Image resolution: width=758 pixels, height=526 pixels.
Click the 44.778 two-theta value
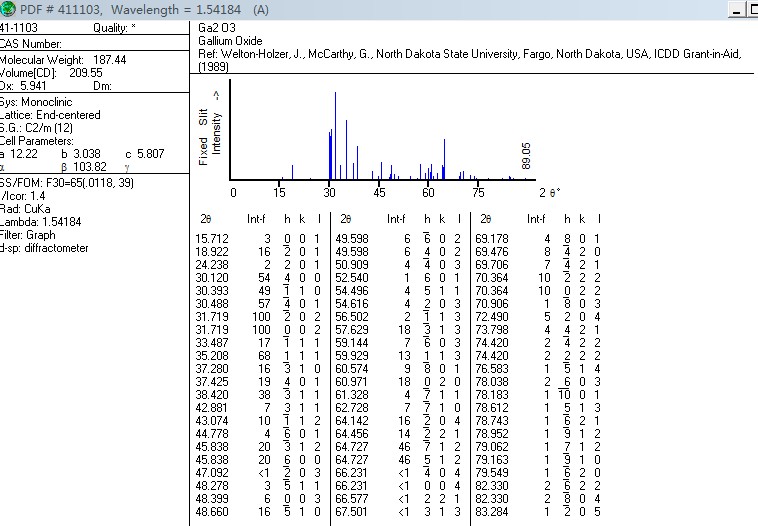[212, 434]
